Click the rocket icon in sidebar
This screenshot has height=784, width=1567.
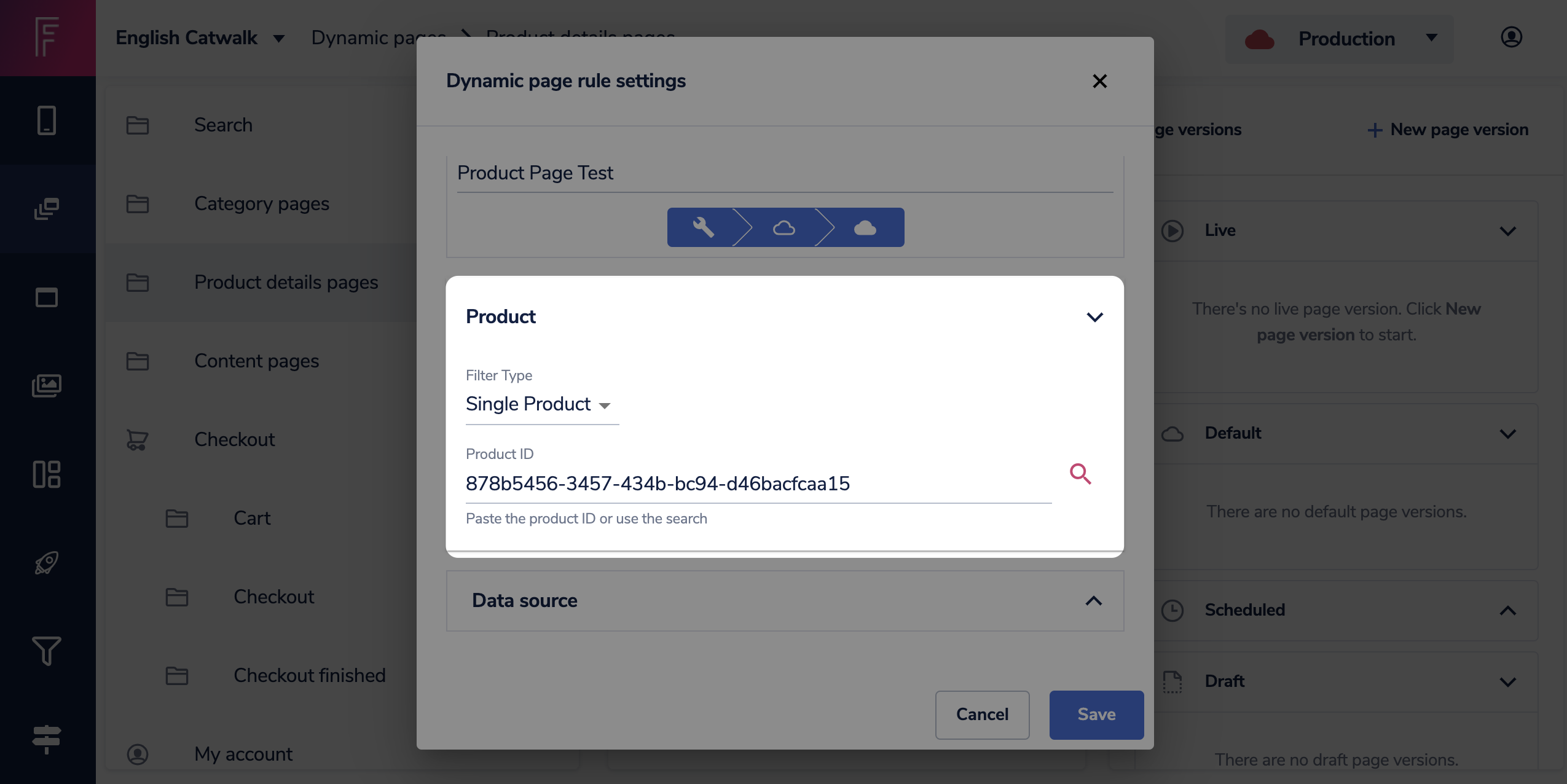pos(47,562)
